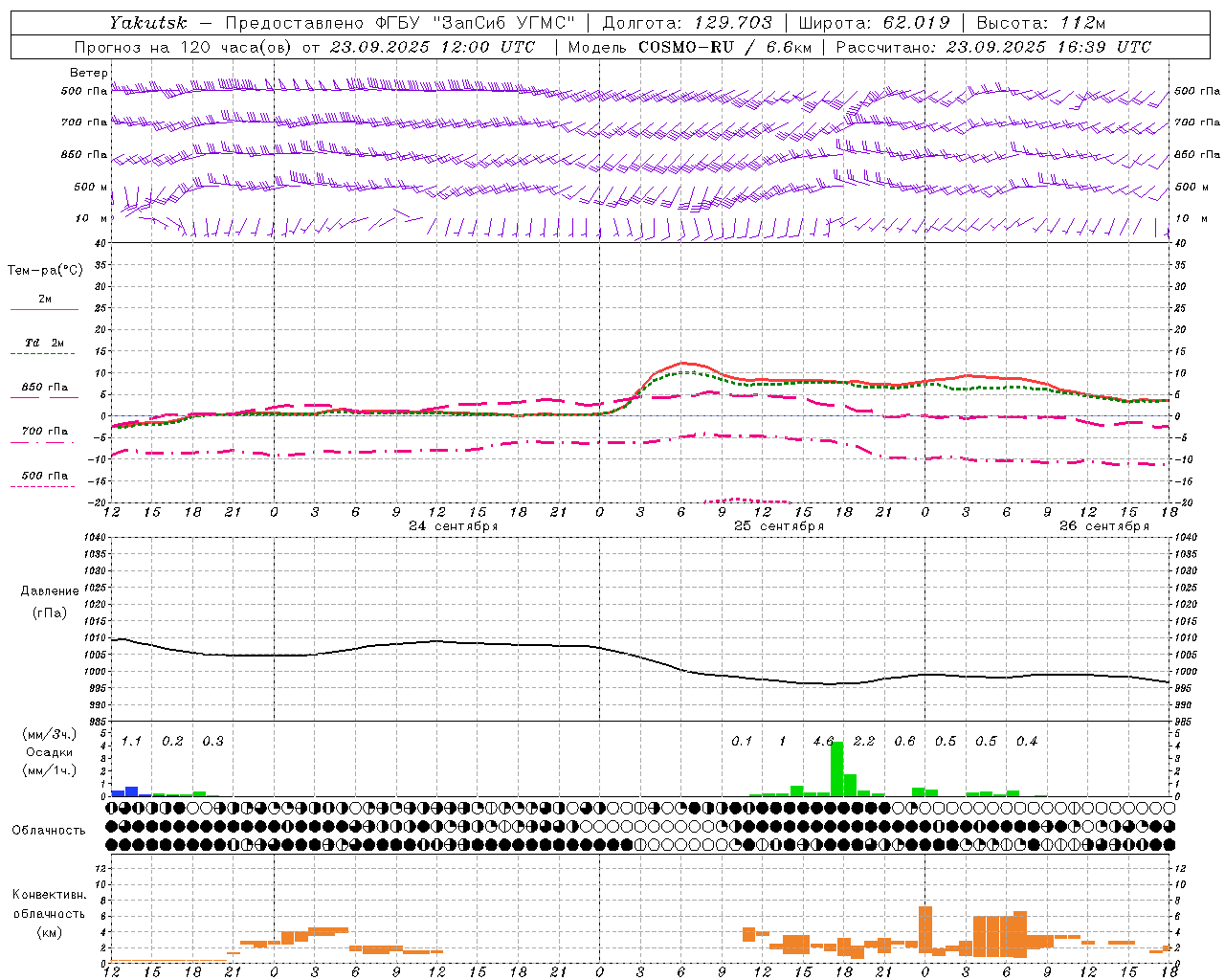Click the tallest green precipitation bar
This screenshot has width=1225, height=980.
(836, 768)
